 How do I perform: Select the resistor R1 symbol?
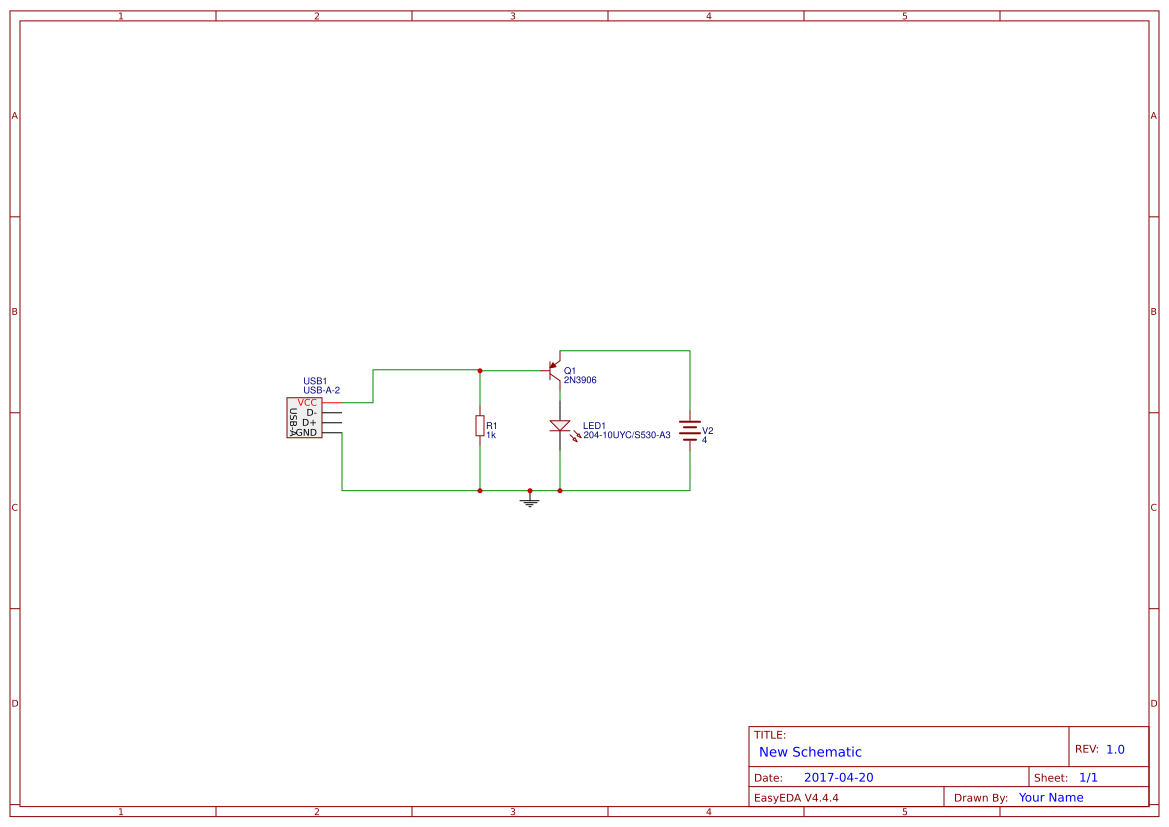(x=479, y=425)
